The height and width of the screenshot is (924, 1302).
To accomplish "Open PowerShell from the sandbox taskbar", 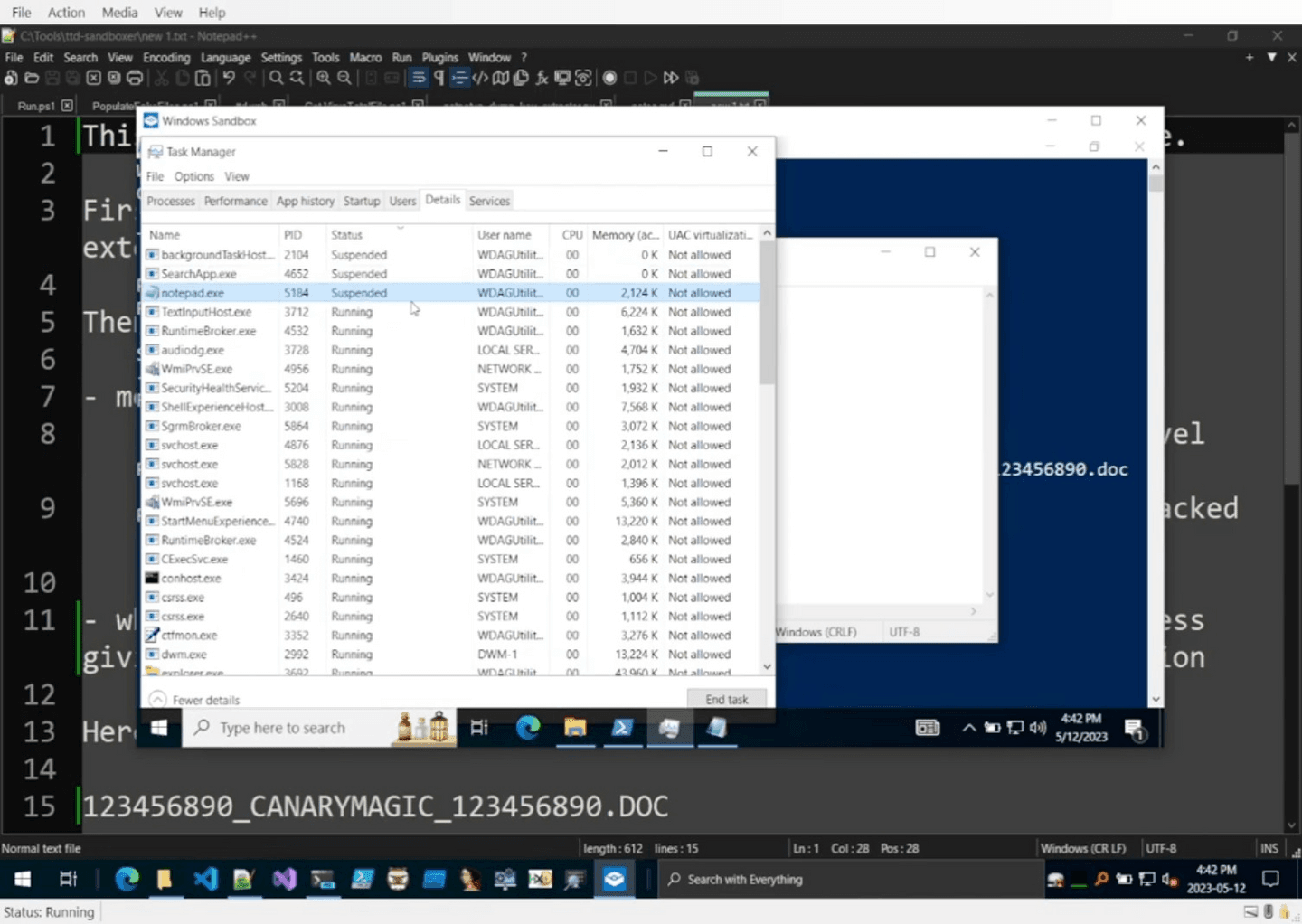I will coord(622,727).
